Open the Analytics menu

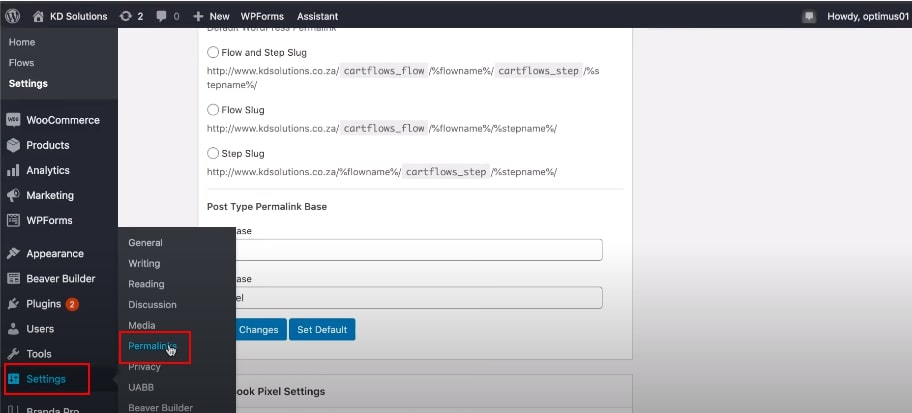click(48, 170)
